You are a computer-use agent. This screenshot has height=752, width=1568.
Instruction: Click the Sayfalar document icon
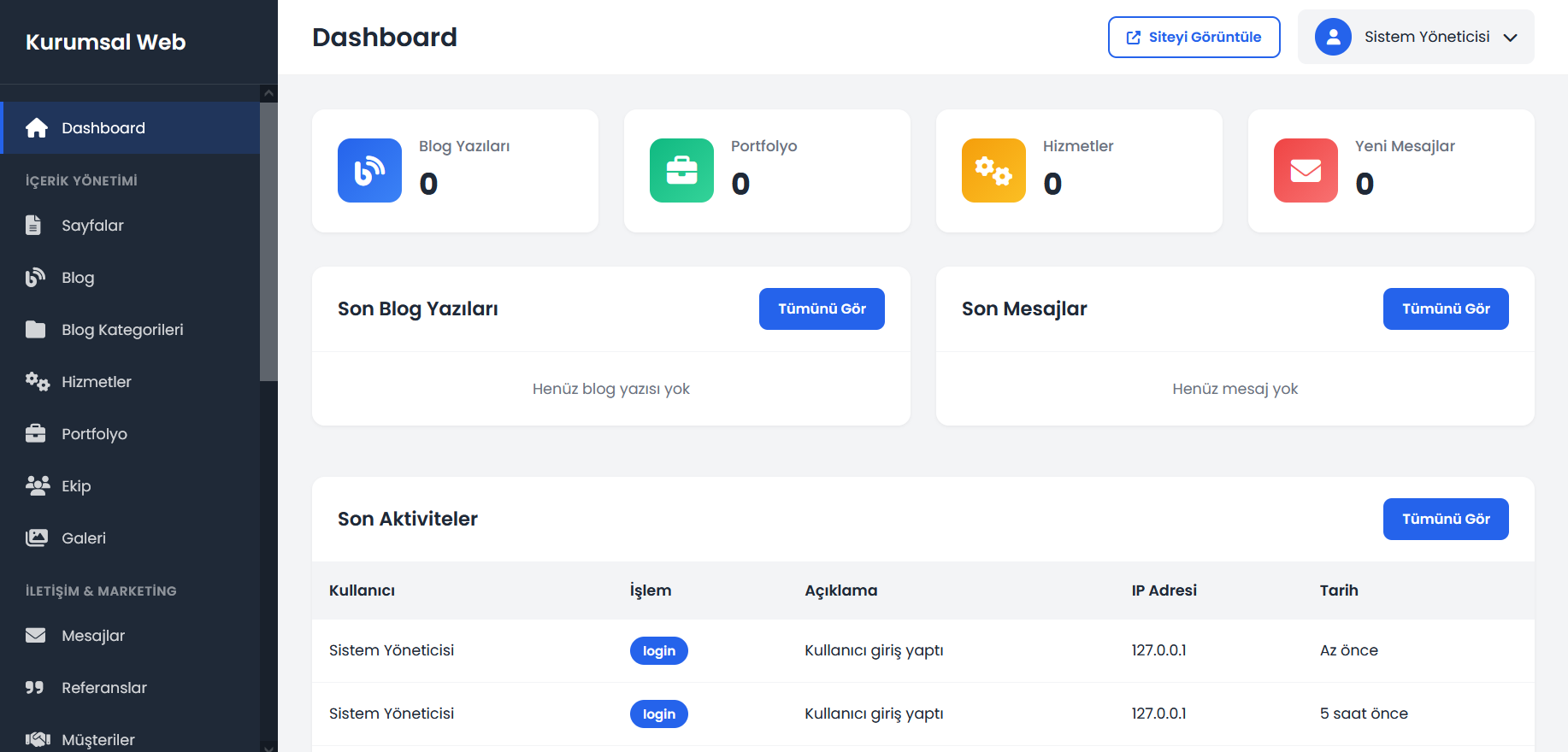[33, 226]
